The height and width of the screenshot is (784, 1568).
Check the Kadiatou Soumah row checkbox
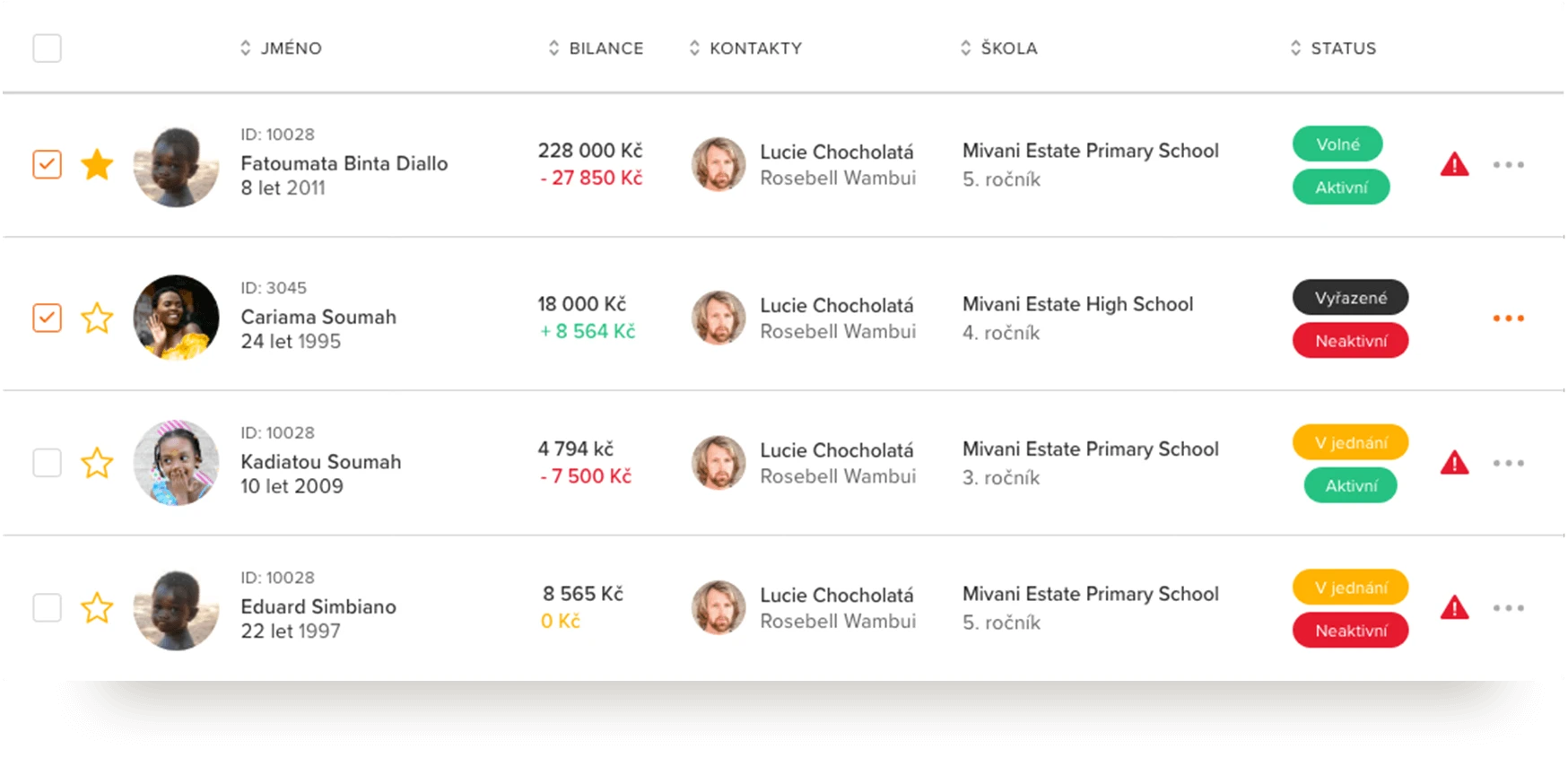[x=47, y=464]
